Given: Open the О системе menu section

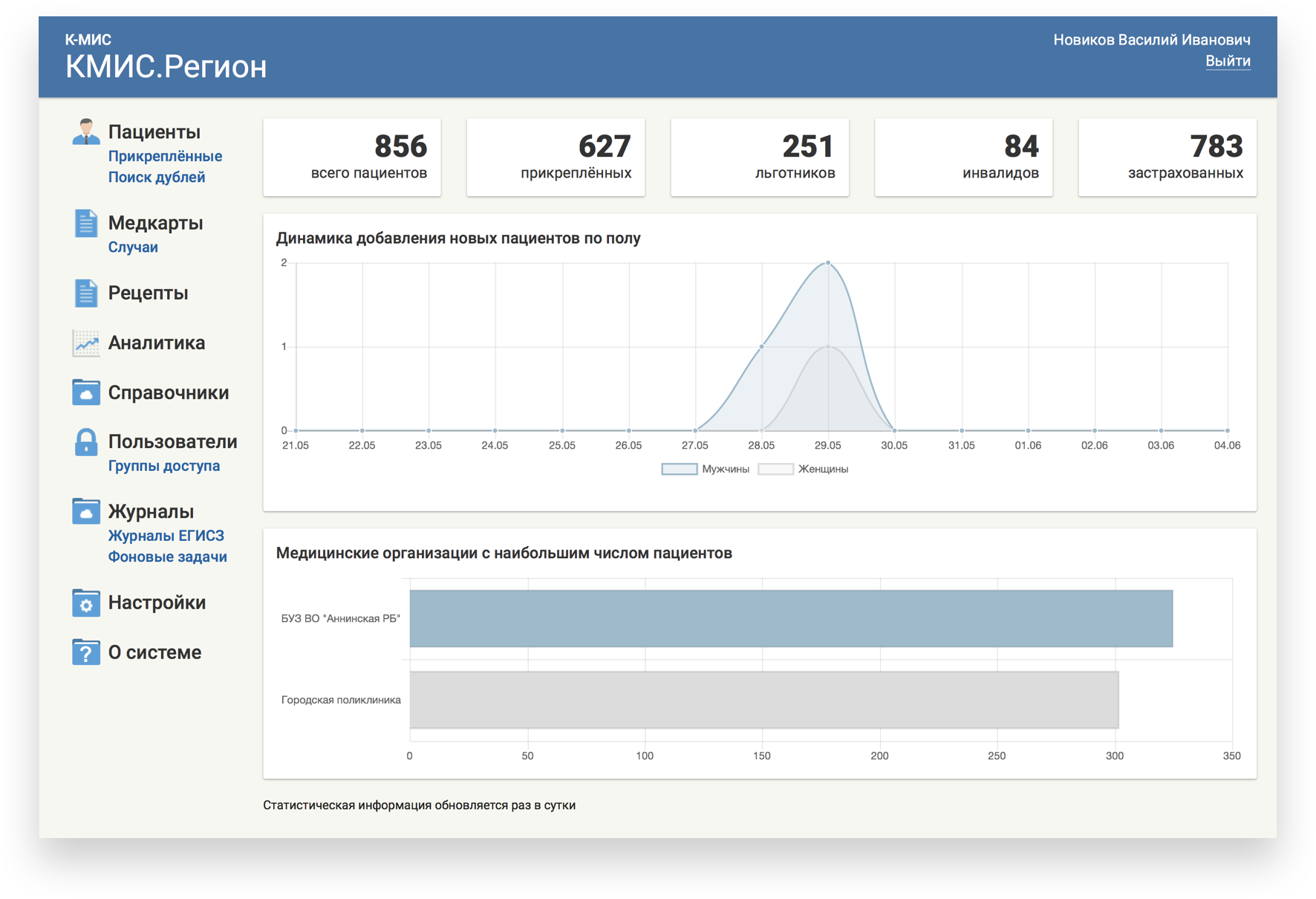Looking at the screenshot, I should 154,652.
